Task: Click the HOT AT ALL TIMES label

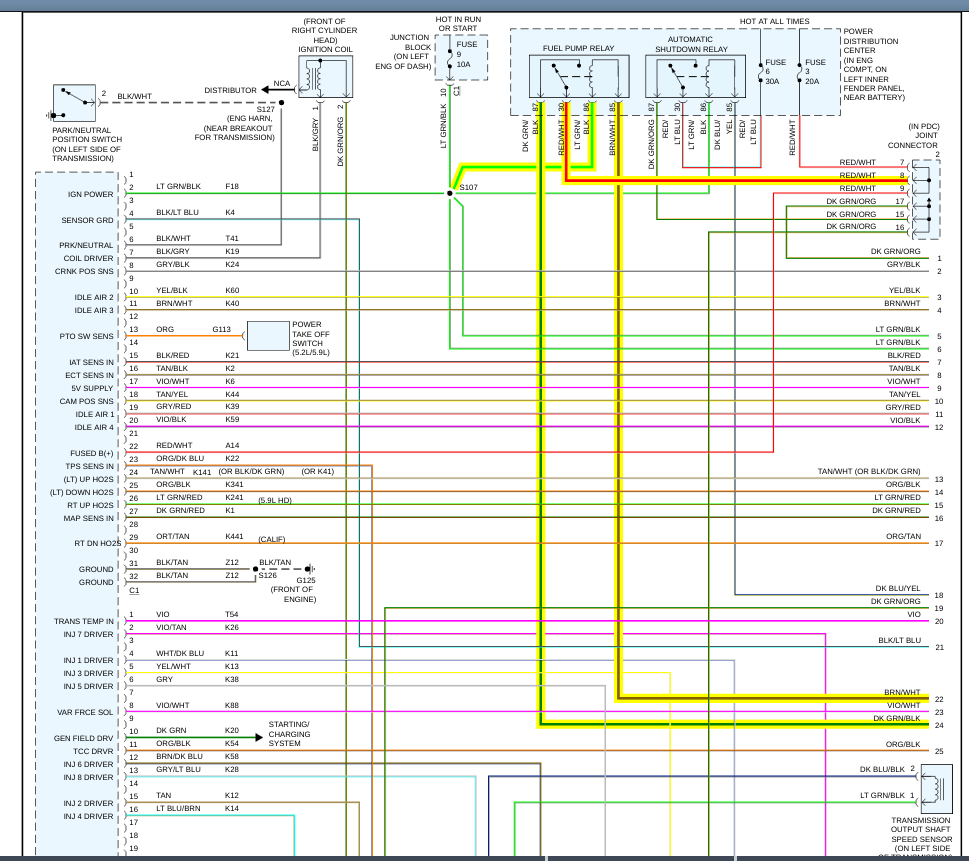Action: [774, 21]
